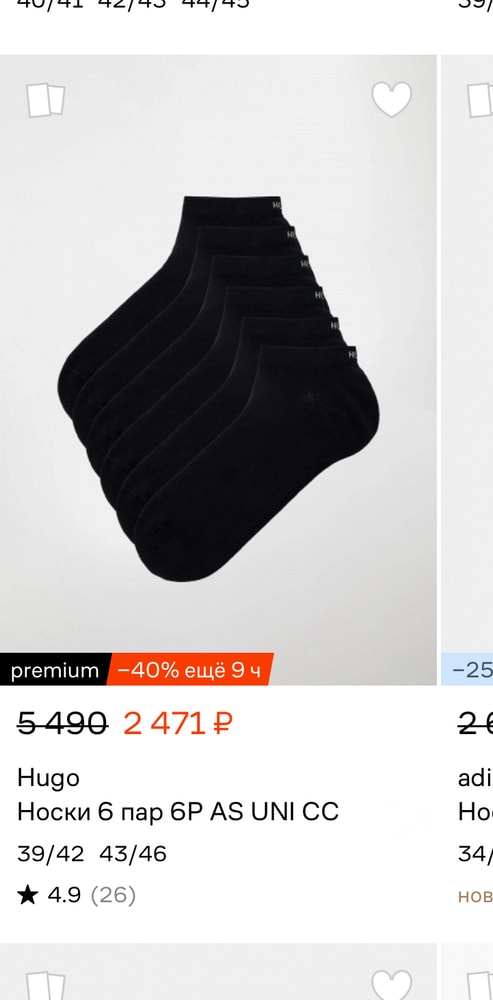Open the adidas brand on right card
The height and width of the screenshot is (1000, 493).
pos(475,778)
